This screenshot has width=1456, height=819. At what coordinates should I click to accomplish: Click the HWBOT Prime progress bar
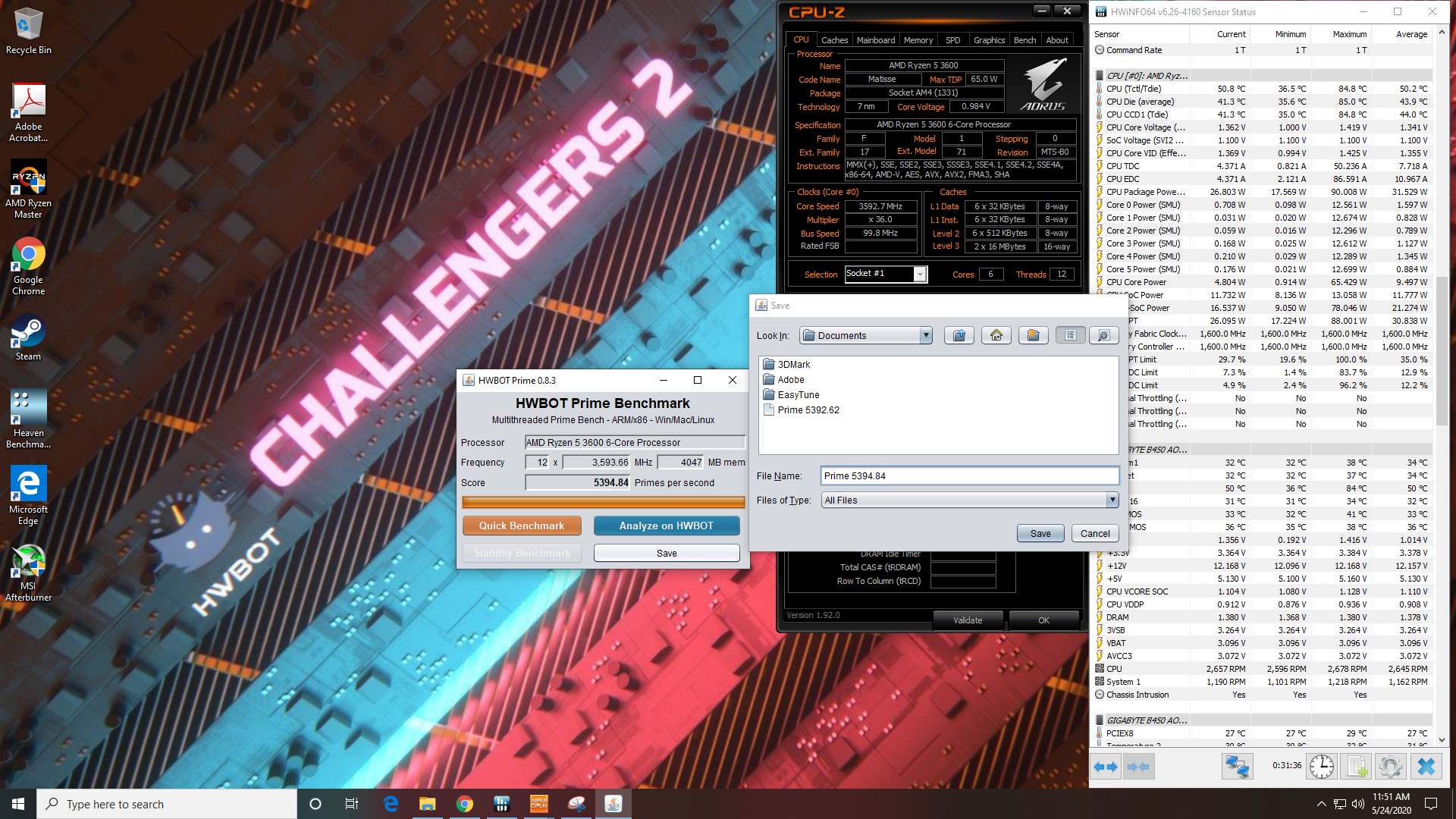click(604, 502)
